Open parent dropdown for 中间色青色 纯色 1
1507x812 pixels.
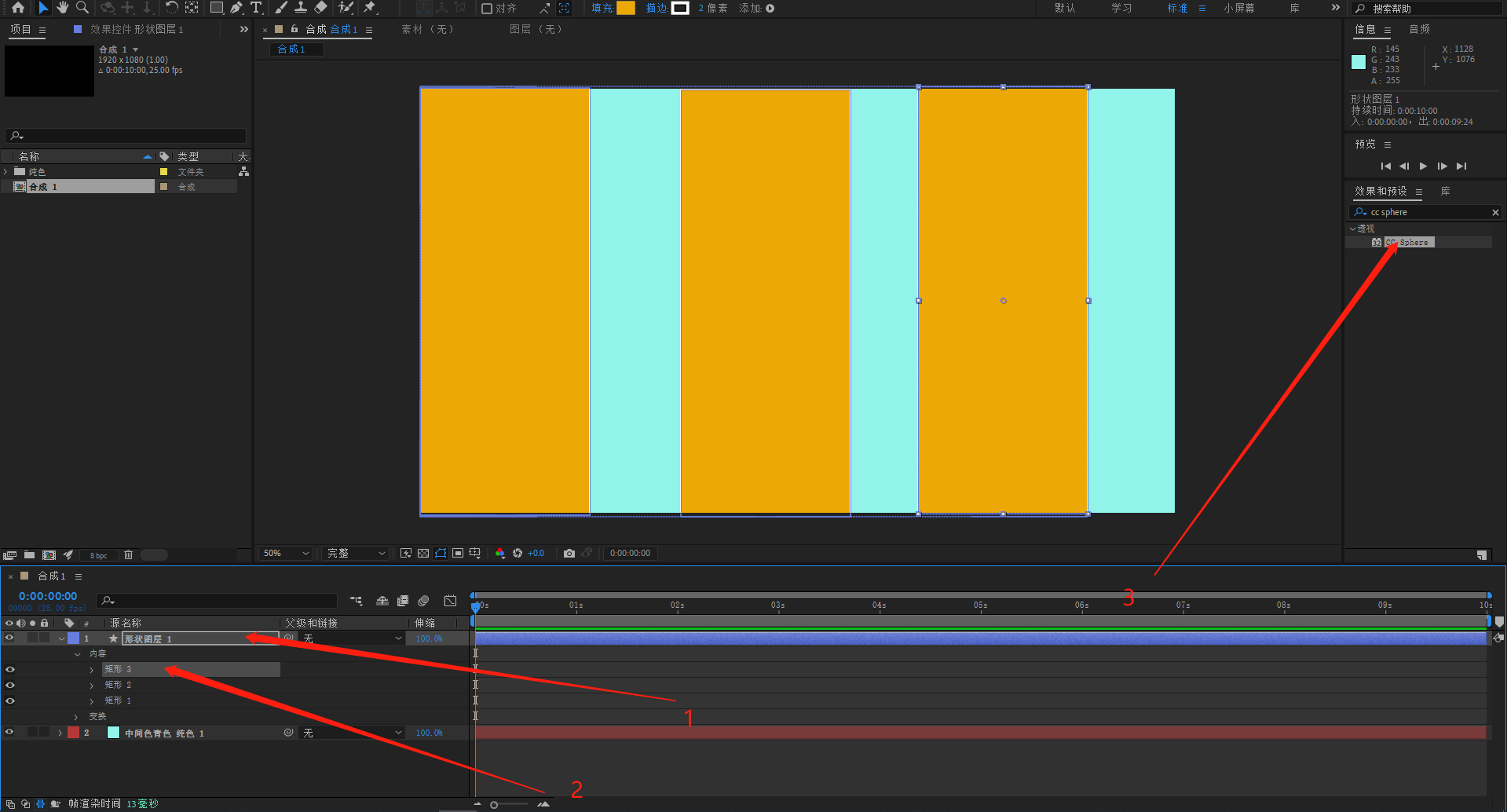pos(352,733)
